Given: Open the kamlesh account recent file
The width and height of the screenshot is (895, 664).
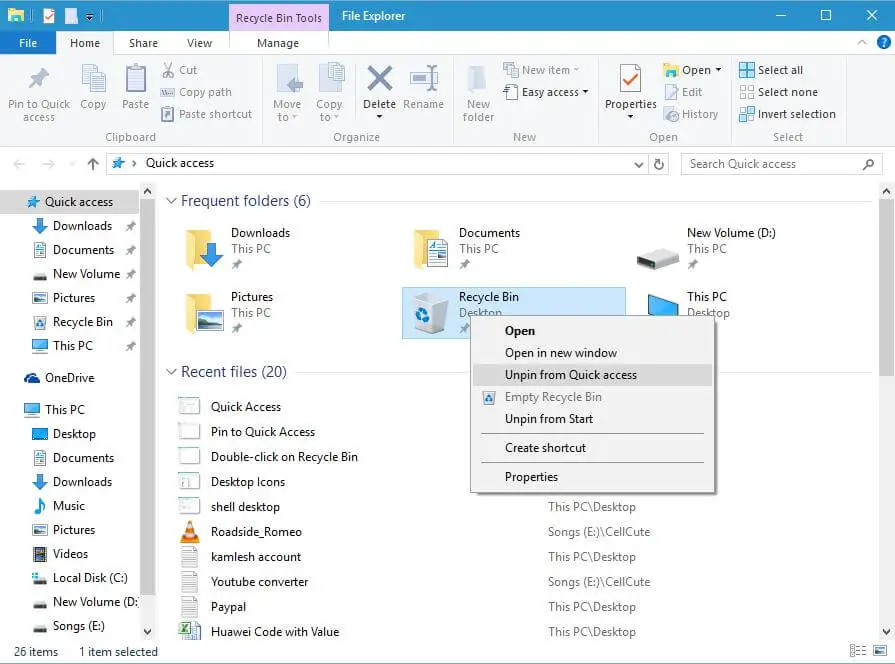Looking at the screenshot, I should coord(256,557).
